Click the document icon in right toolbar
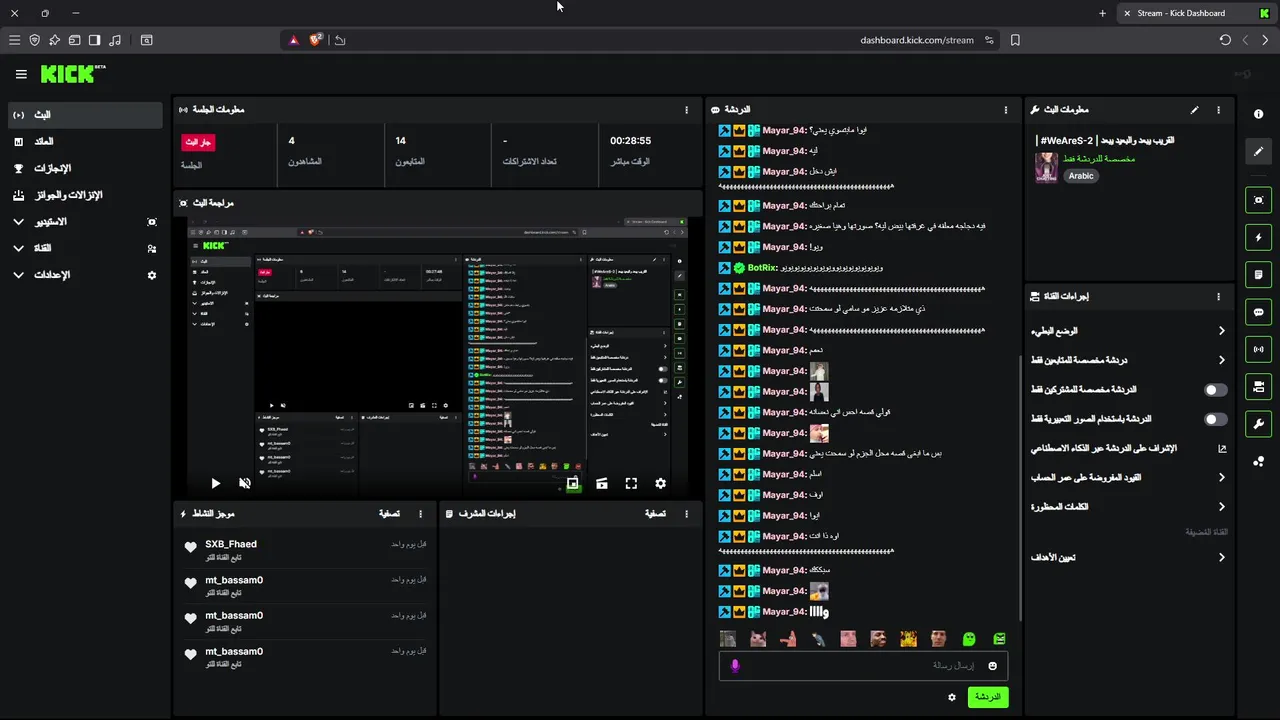 point(1258,274)
